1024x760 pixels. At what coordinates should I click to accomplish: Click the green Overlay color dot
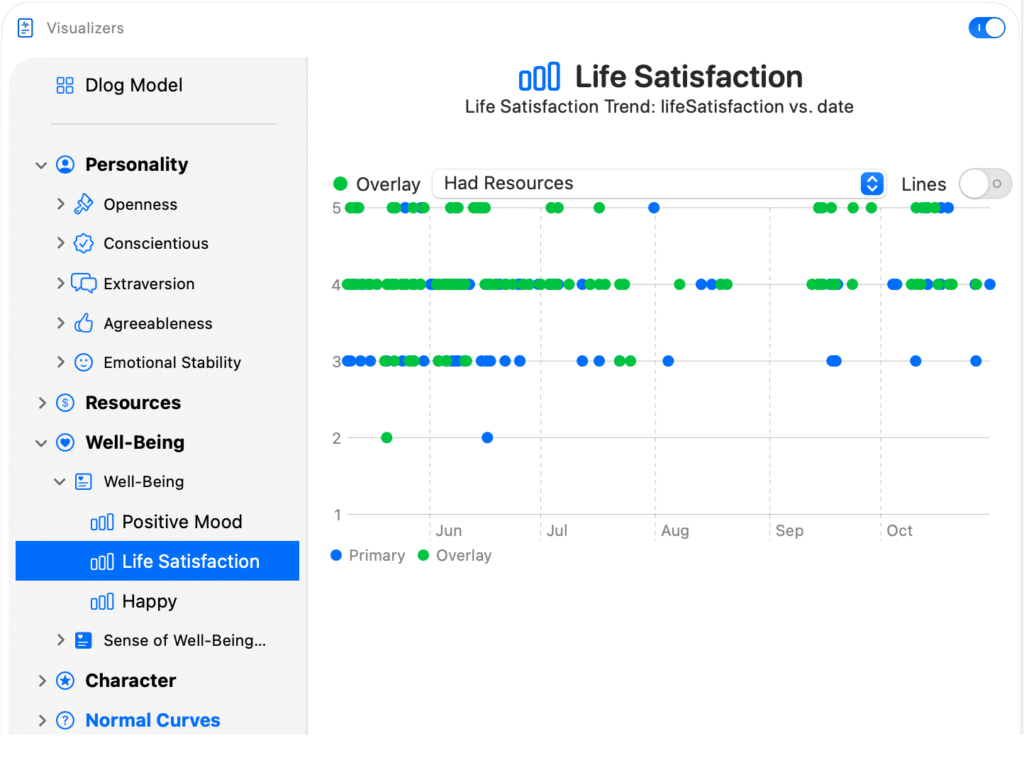tap(340, 184)
